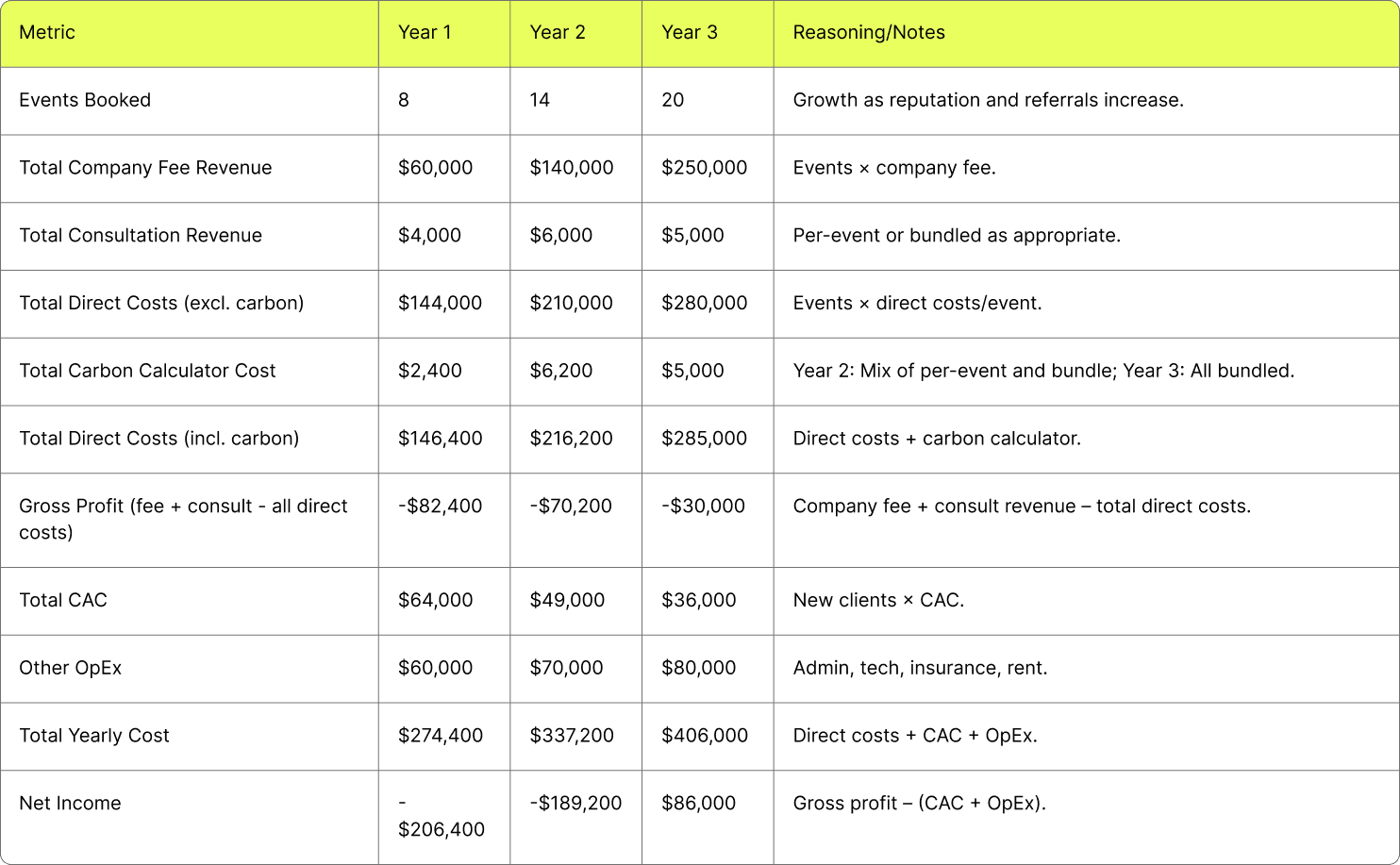This screenshot has width=1400, height=865.
Task: Click the Year 1 column header
Action: (425, 33)
